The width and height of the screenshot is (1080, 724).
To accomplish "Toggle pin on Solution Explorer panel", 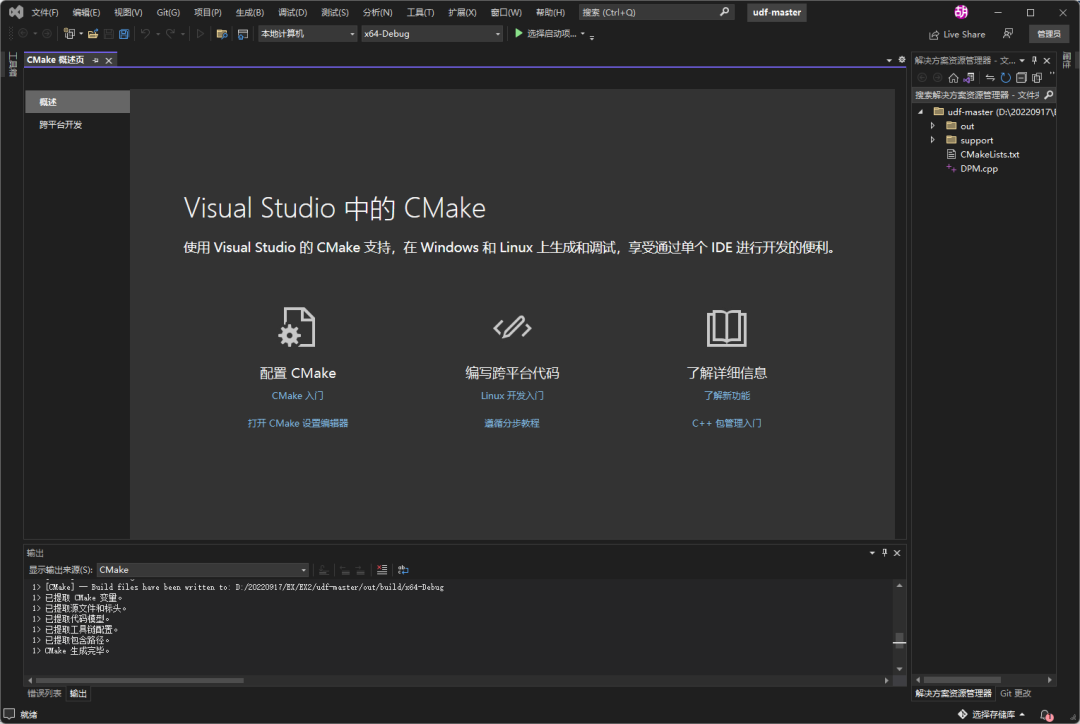I will pos(1034,61).
